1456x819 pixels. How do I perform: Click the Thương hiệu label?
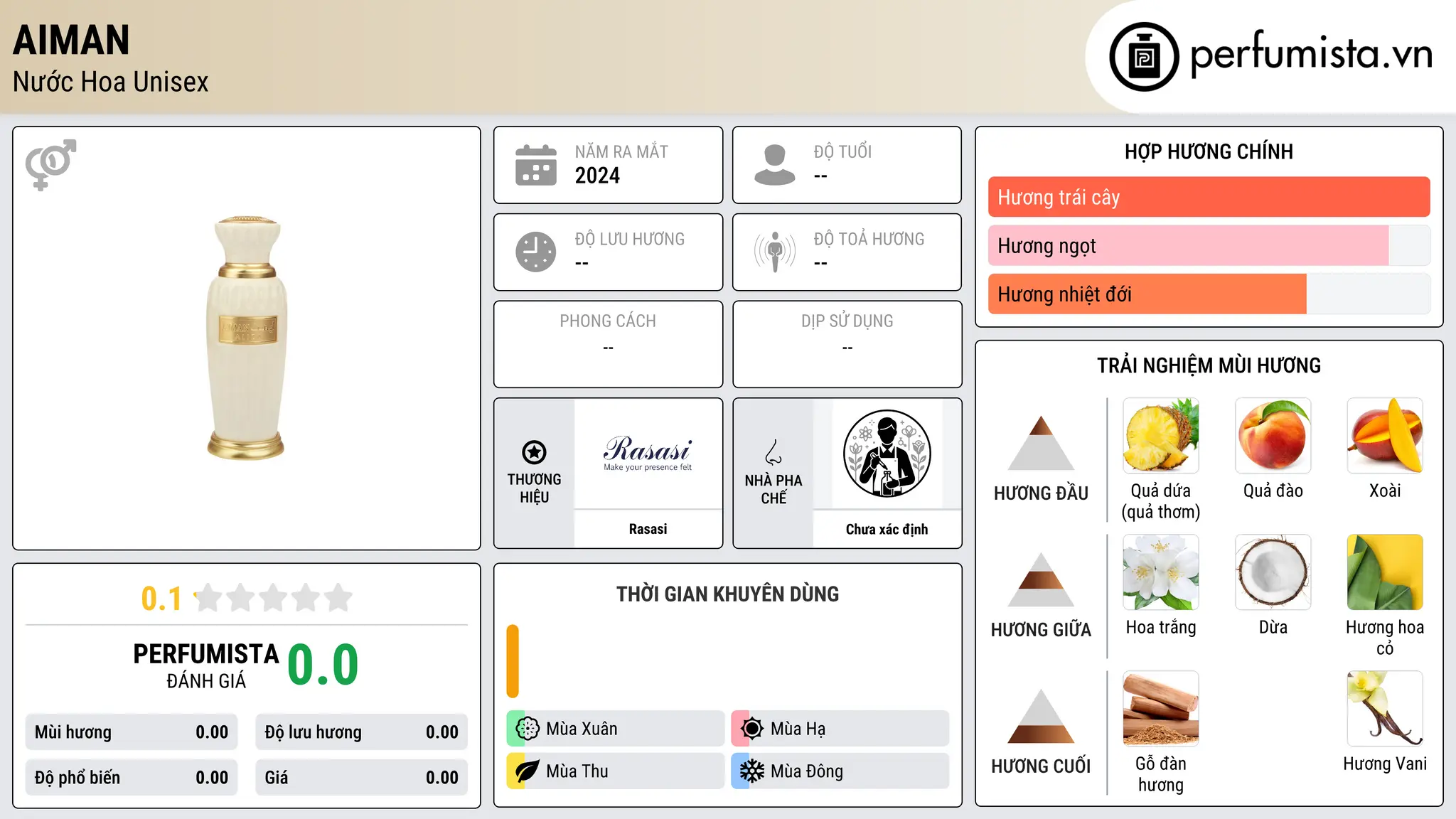click(x=534, y=488)
